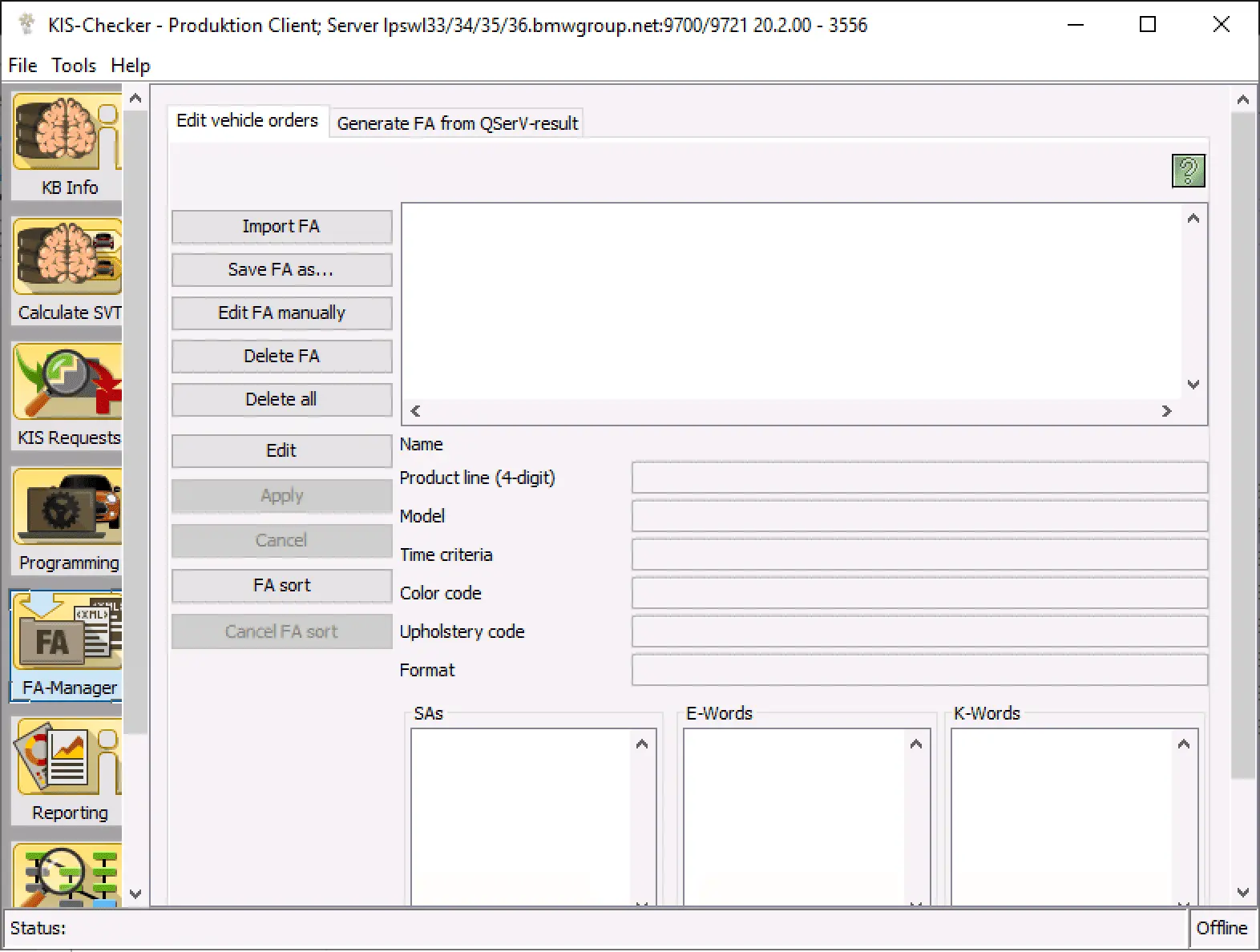Click the Offline status indicator
The image size is (1260, 952).
(1222, 928)
